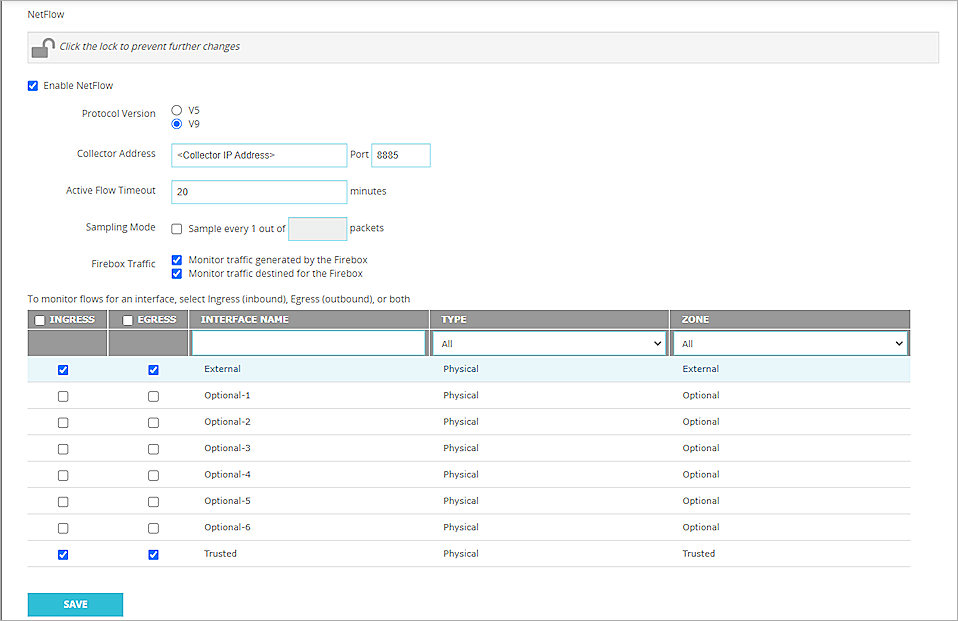The image size is (958, 621).
Task: Select protocol version V5
Action: (x=177, y=110)
